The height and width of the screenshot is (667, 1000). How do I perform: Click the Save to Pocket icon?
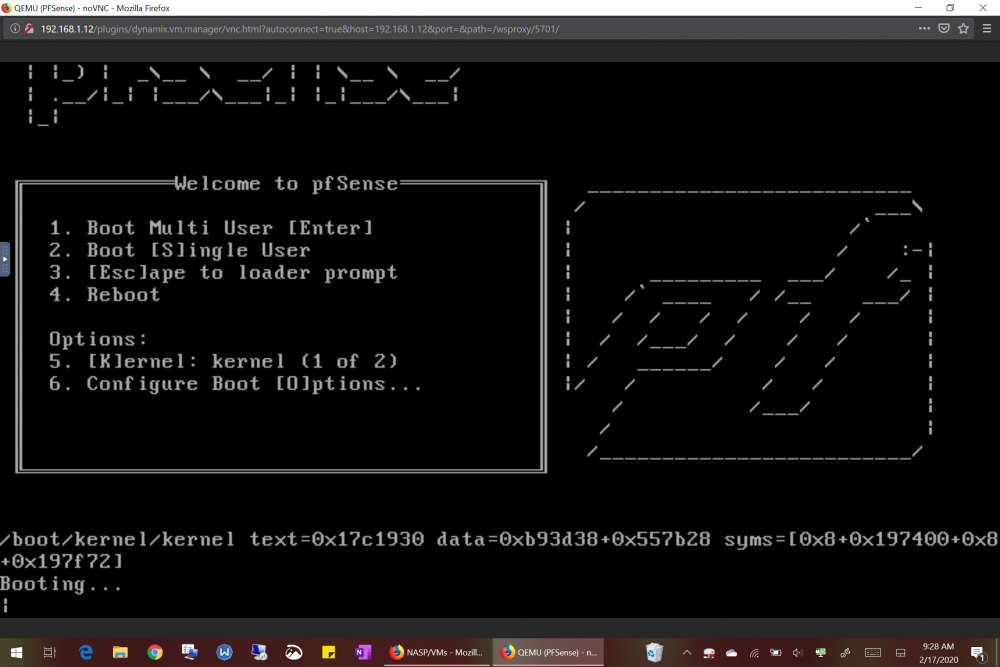pyautogui.click(x=944, y=29)
